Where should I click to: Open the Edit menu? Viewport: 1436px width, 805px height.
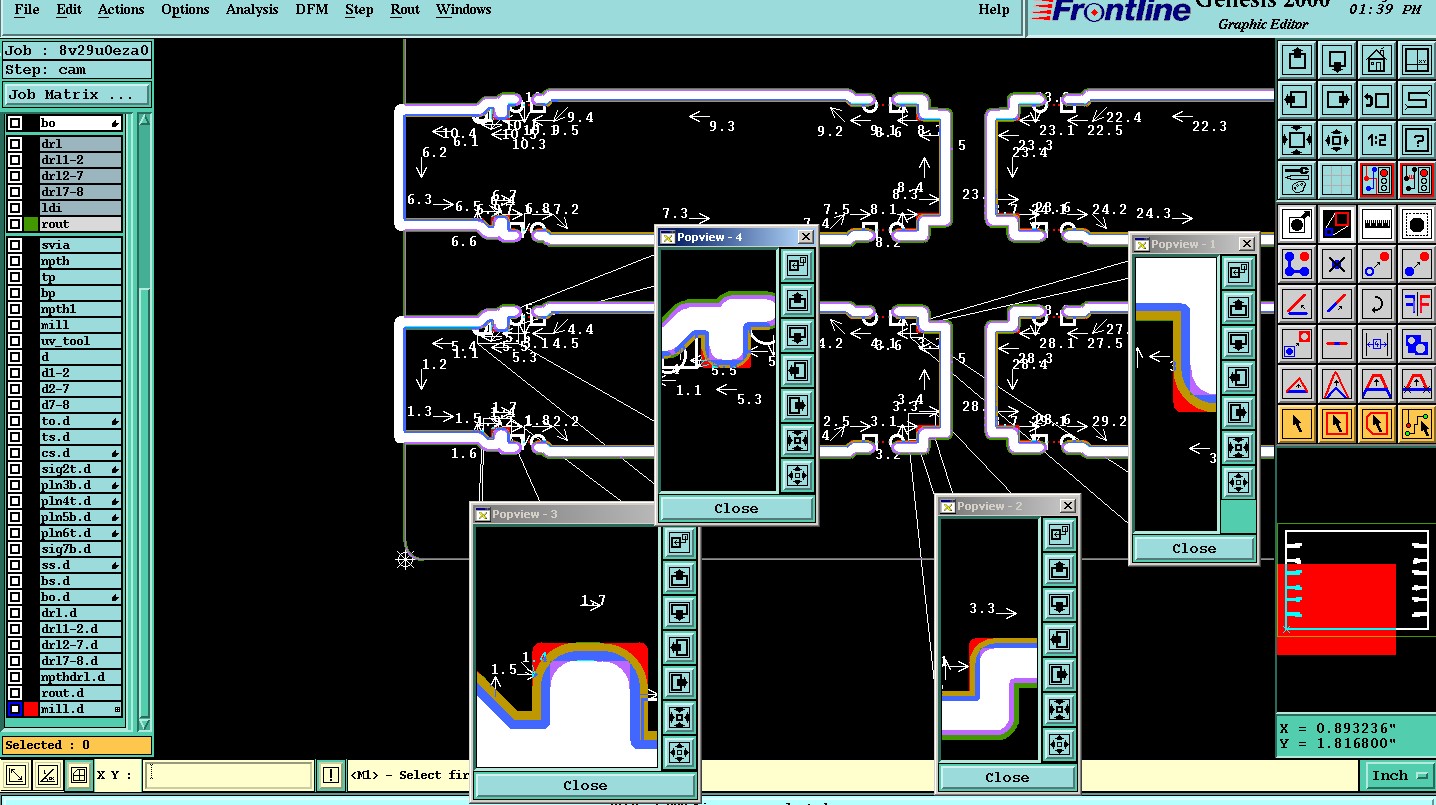click(69, 10)
